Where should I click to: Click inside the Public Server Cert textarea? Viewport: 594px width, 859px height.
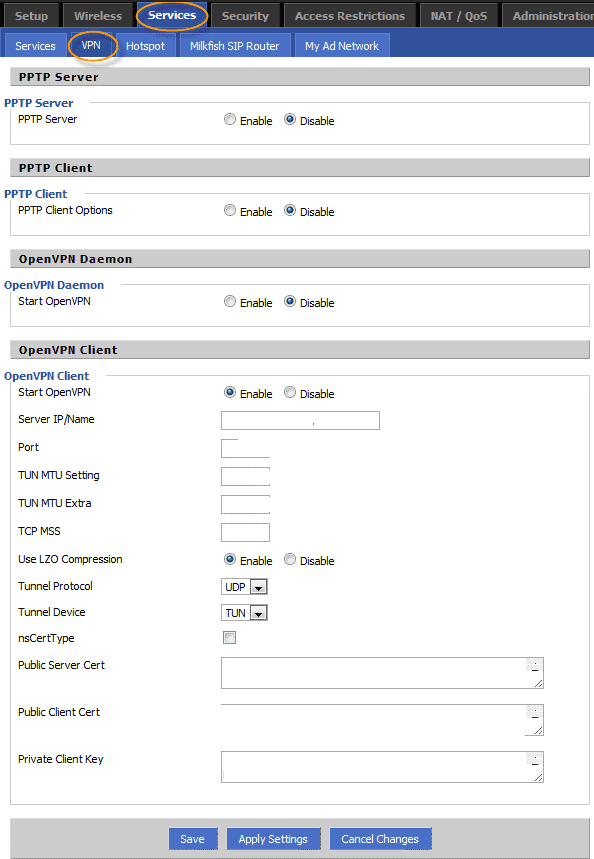(382, 673)
